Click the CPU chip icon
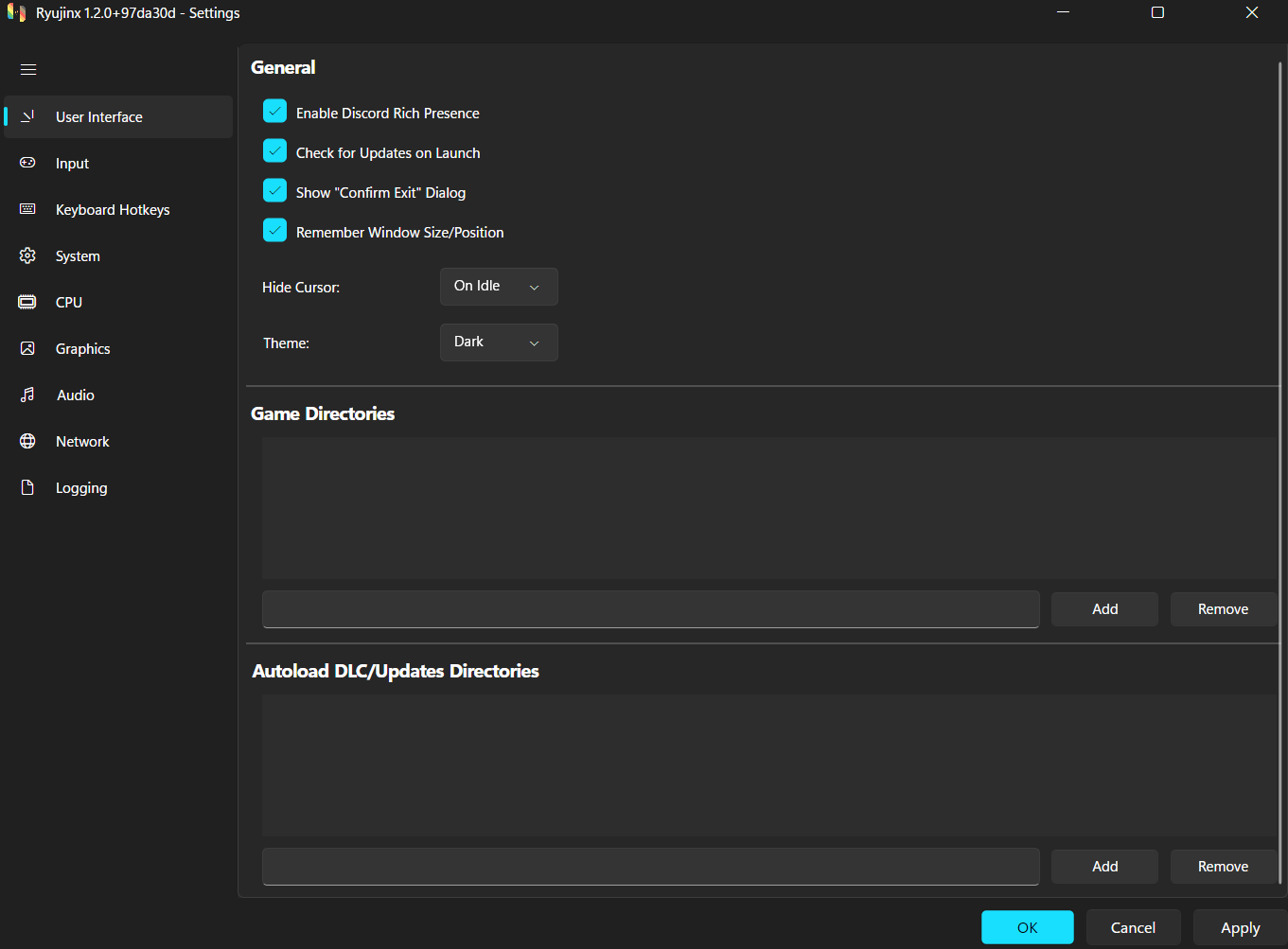This screenshot has height=949, width=1288. point(27,302)
